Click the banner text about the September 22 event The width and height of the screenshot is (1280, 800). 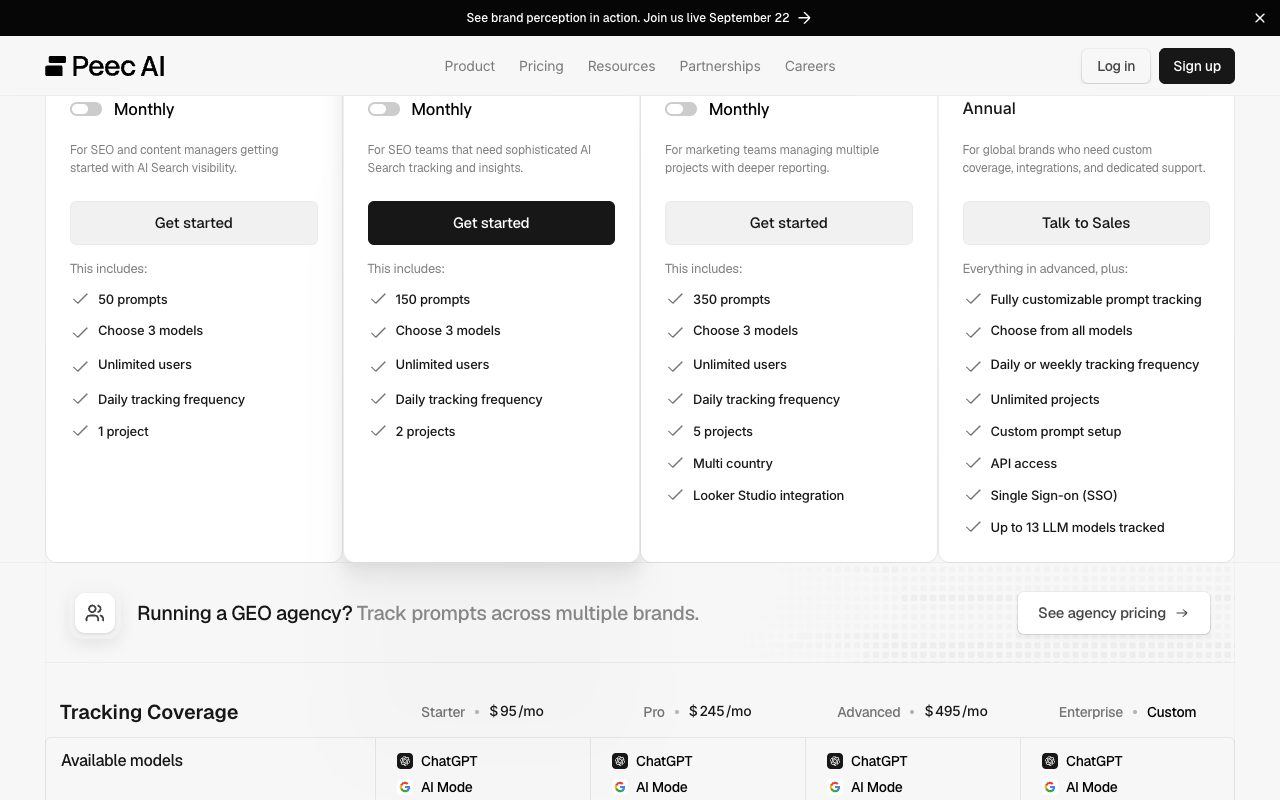[x=628, y=18]
